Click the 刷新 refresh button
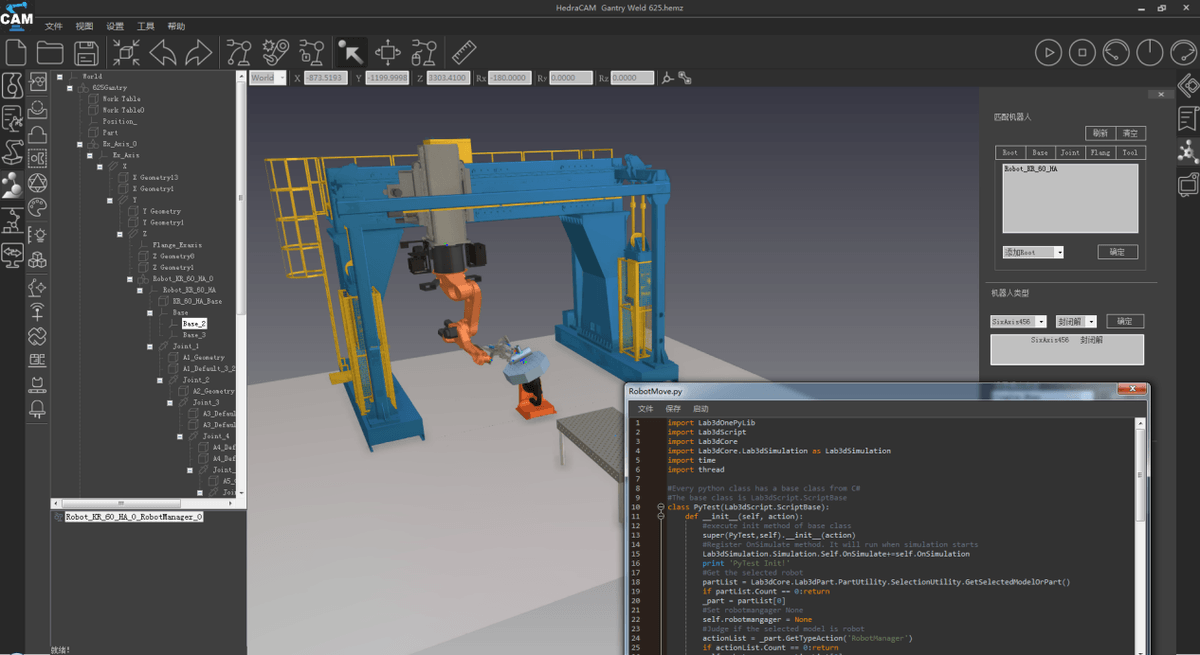 [1100, 133]
